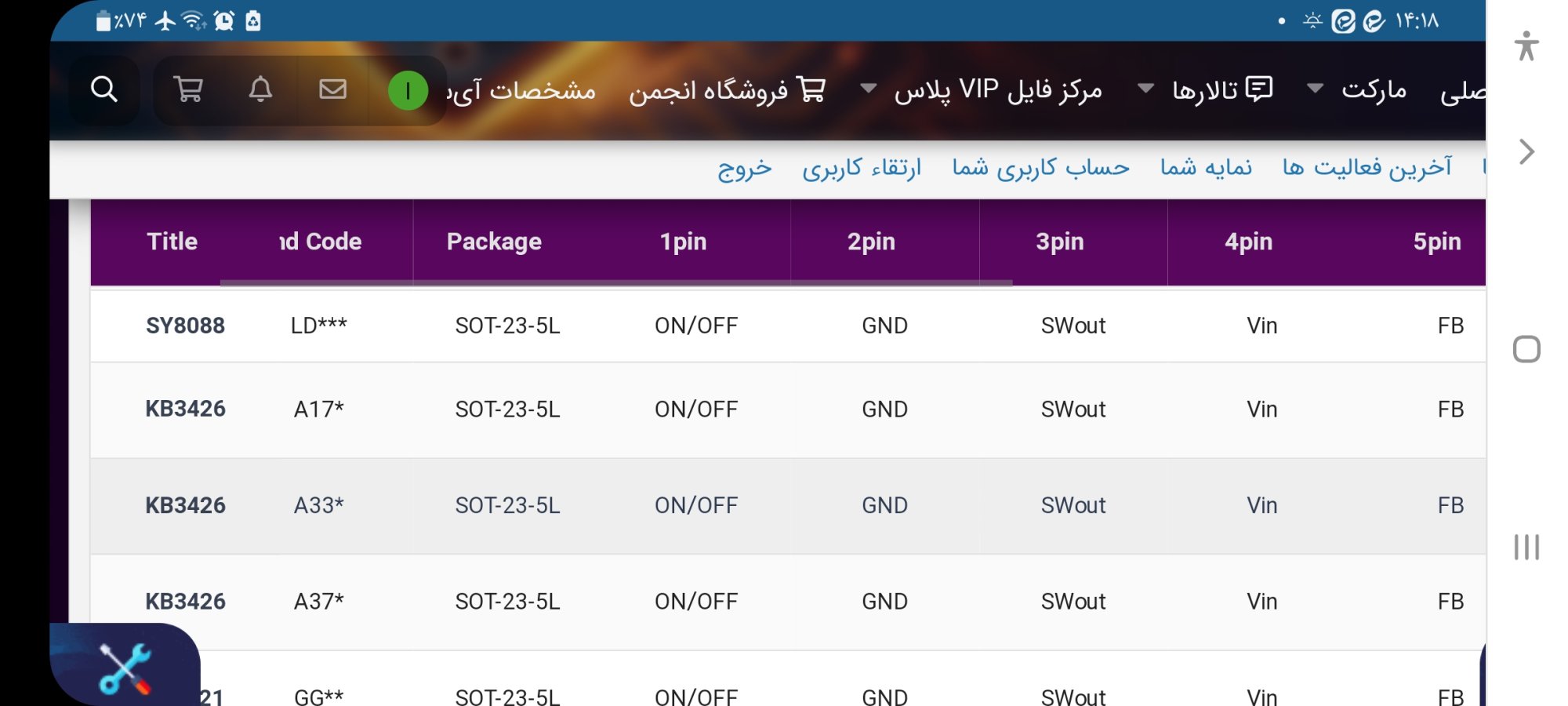The image size is (1568, 706).
Task: Open the messages envelope icon
Action: click(x=332, y=89)
